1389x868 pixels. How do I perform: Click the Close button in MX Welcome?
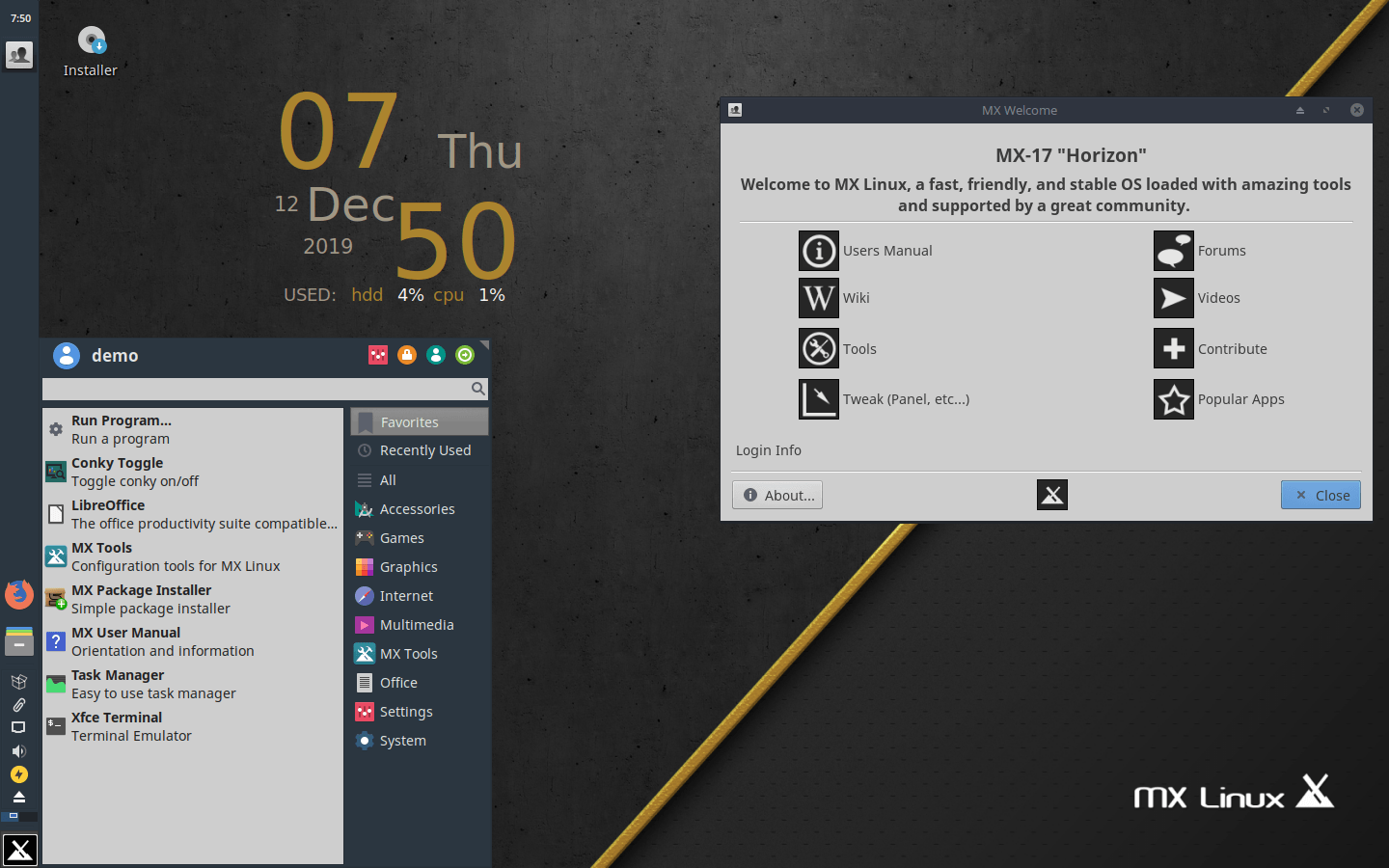point(1321,495)
